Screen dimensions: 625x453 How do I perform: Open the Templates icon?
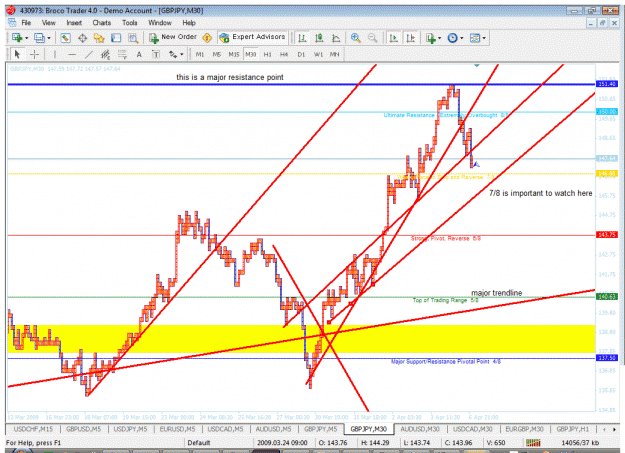(475, 38)
